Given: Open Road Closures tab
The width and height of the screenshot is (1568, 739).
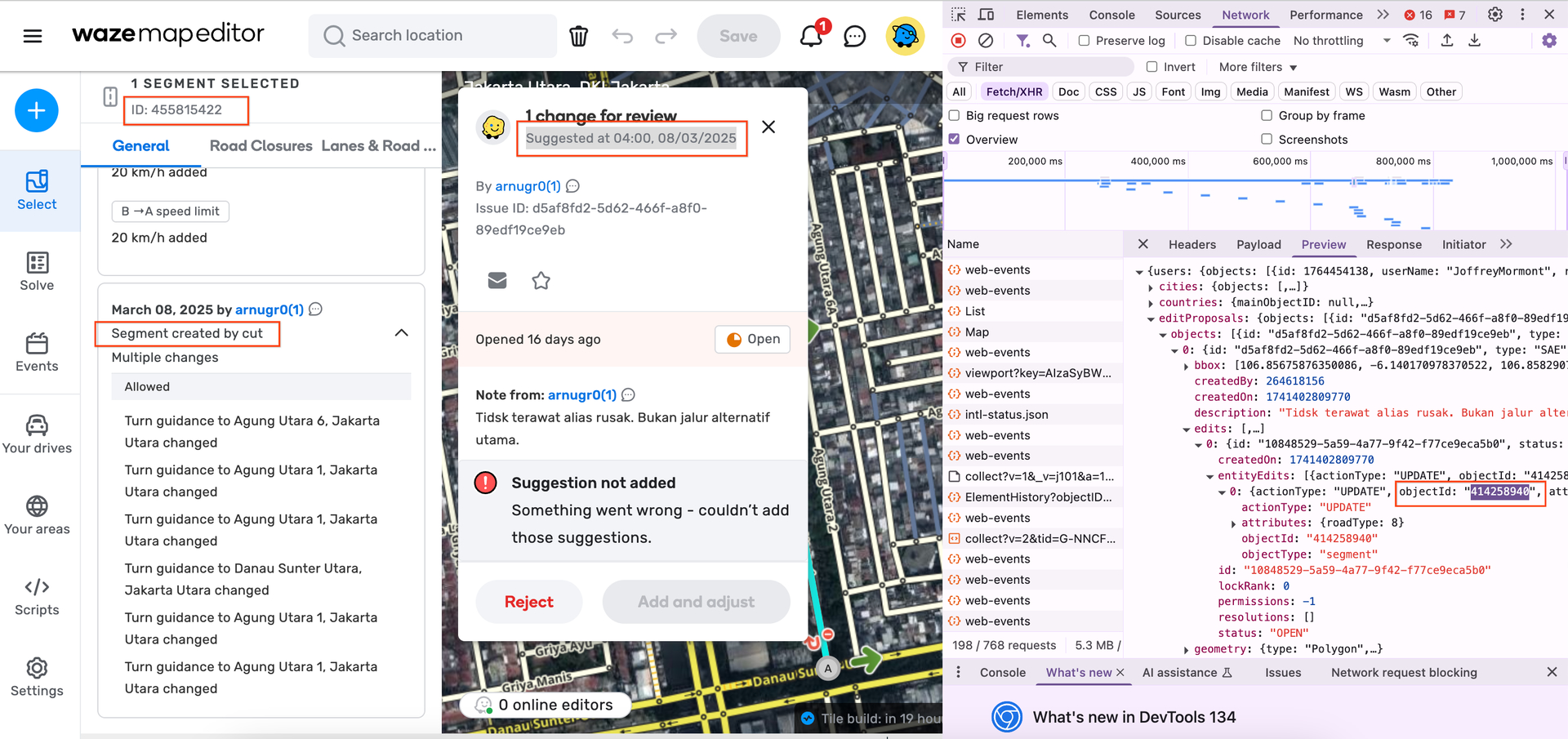Looking at the screenshot, I should 261,145.
